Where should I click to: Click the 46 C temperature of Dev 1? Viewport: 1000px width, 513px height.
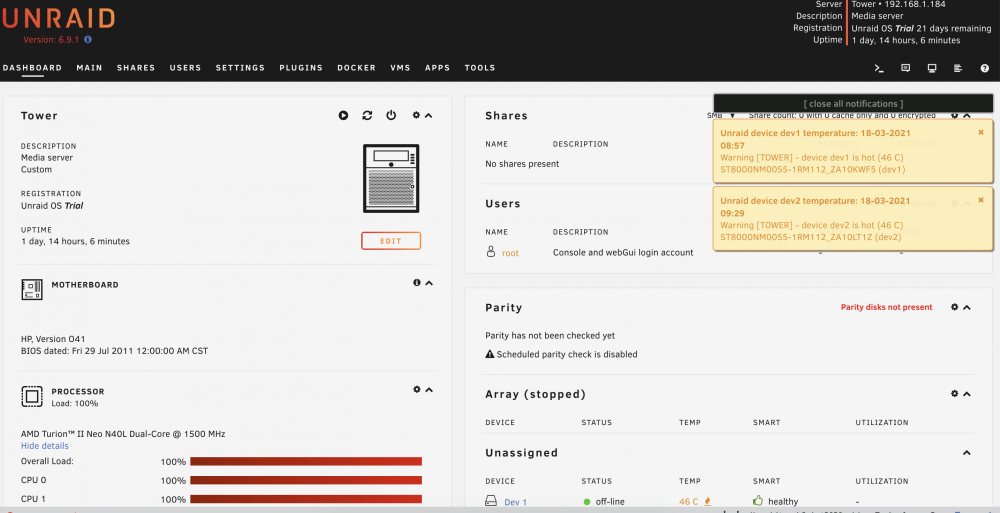click(x=689, y=502)
